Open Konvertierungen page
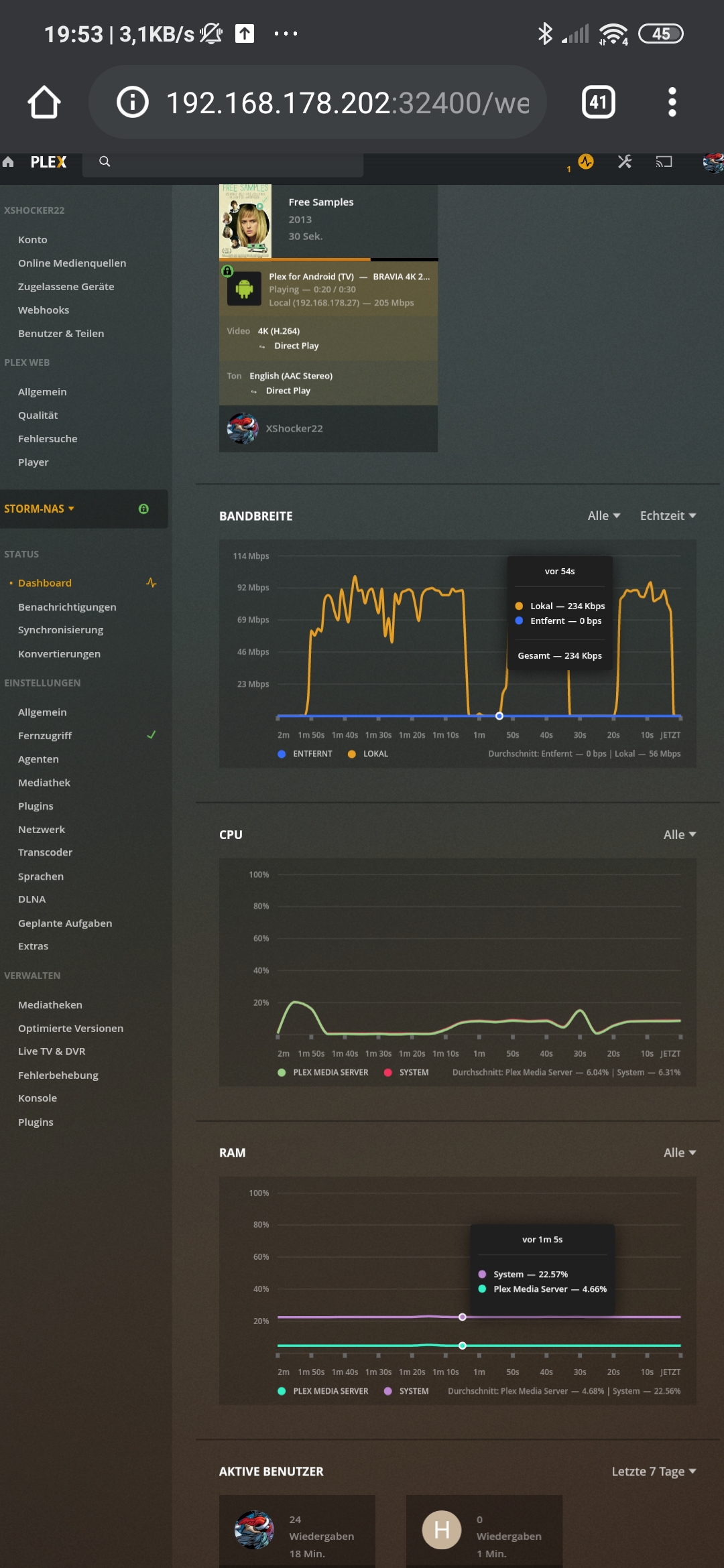This screenshot has width=724, height=1568. pyautogui.click(x=59, y=653)
